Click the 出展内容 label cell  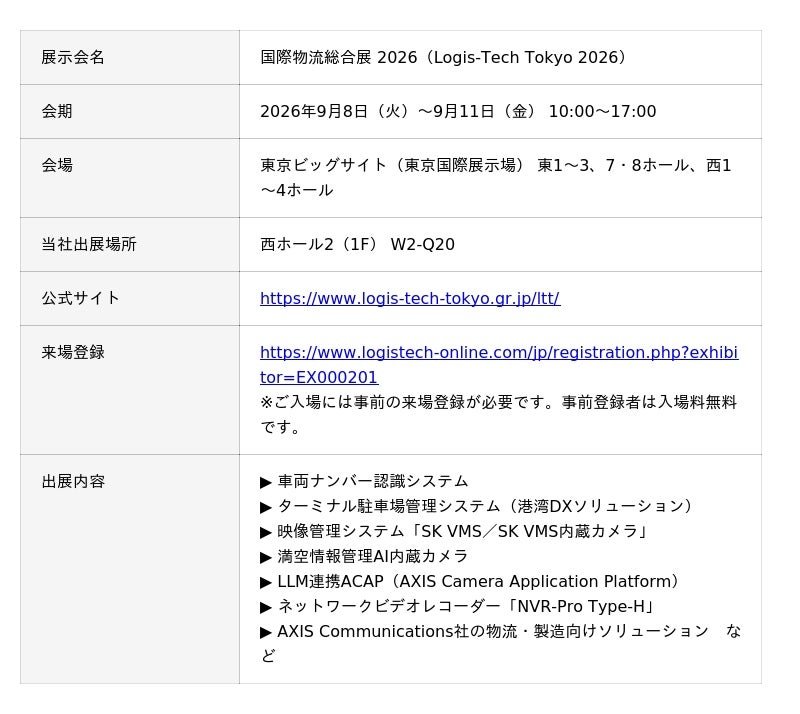point(130,569)
